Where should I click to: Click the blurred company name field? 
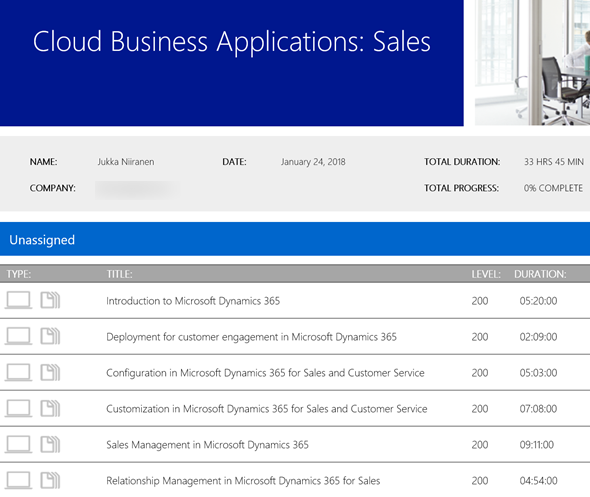137,190
